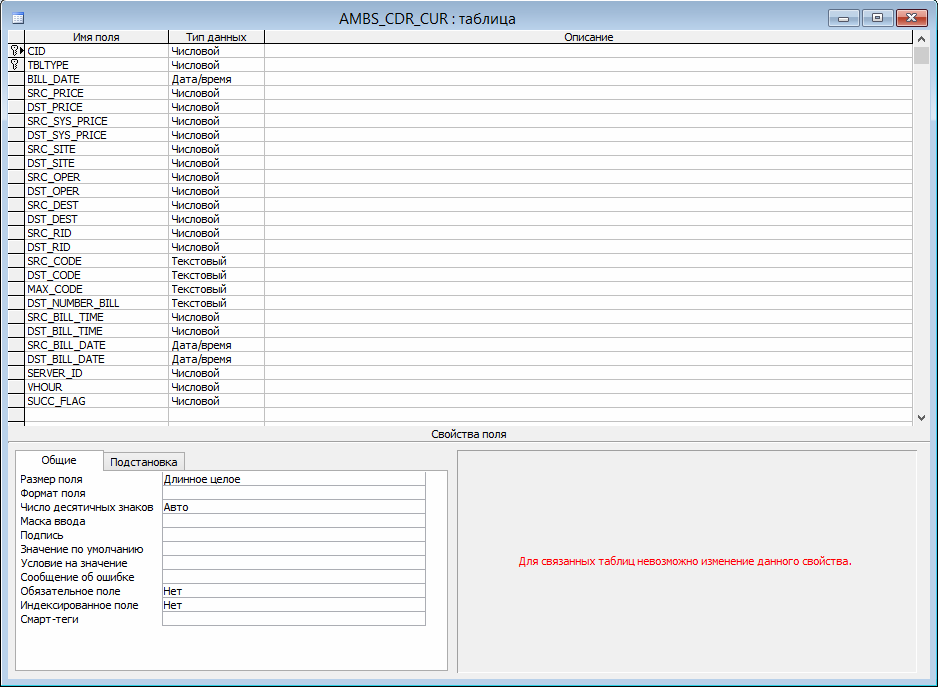Click the Значение по умолчанию field
Screen dimensions: 938x687
coord(294,549)
